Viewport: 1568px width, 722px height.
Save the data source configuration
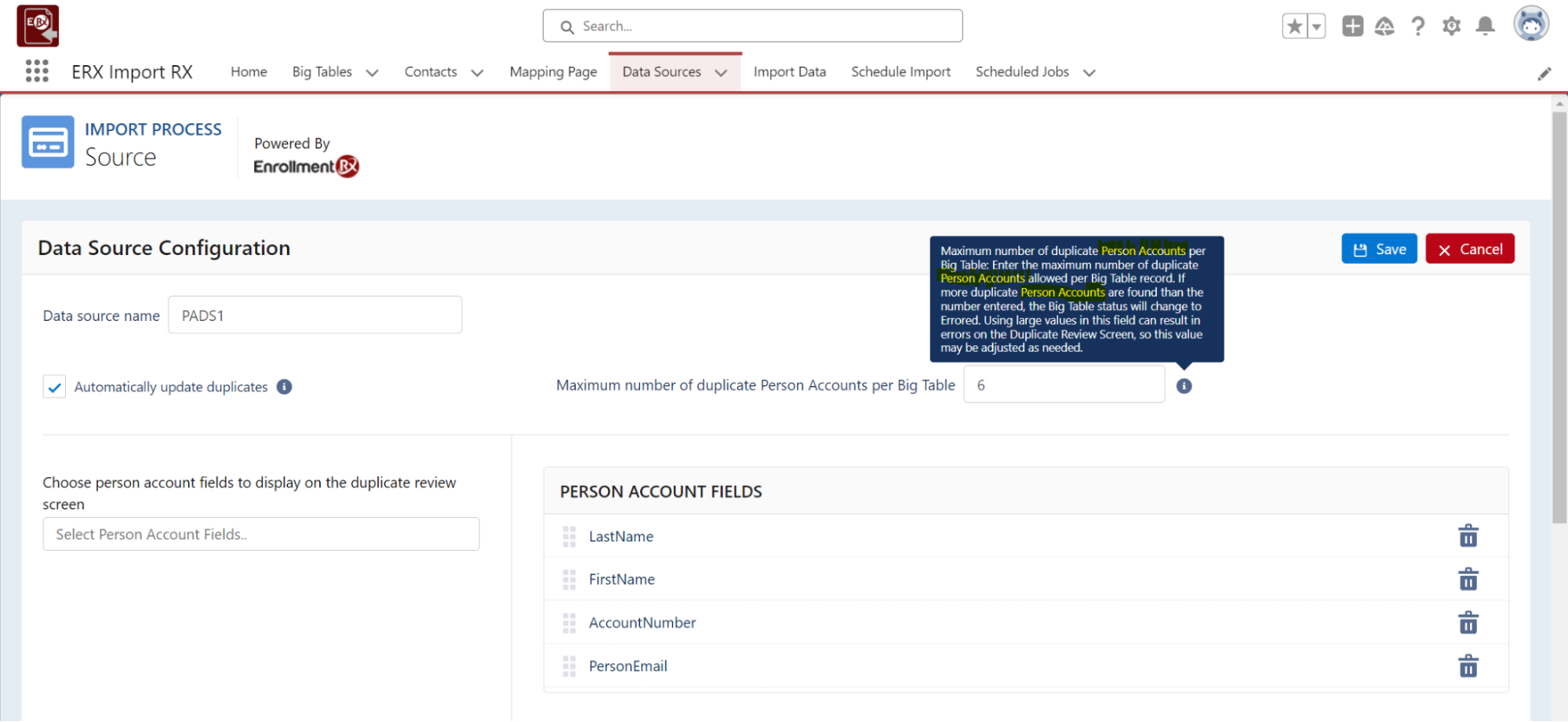click(x=1378, y=249)
